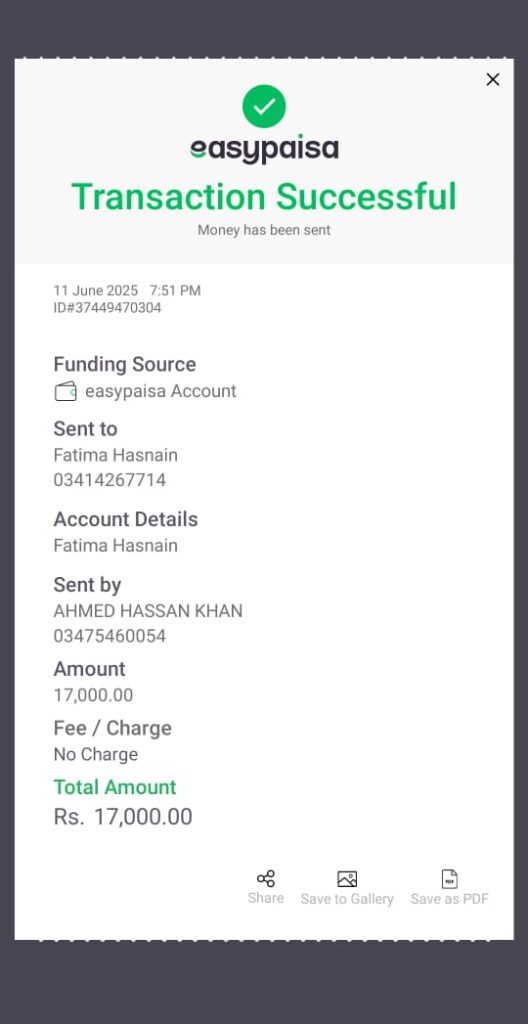Screen dimensions: 528x1024
Task: Click the easypaisa logo
Action: coord(264,150)
